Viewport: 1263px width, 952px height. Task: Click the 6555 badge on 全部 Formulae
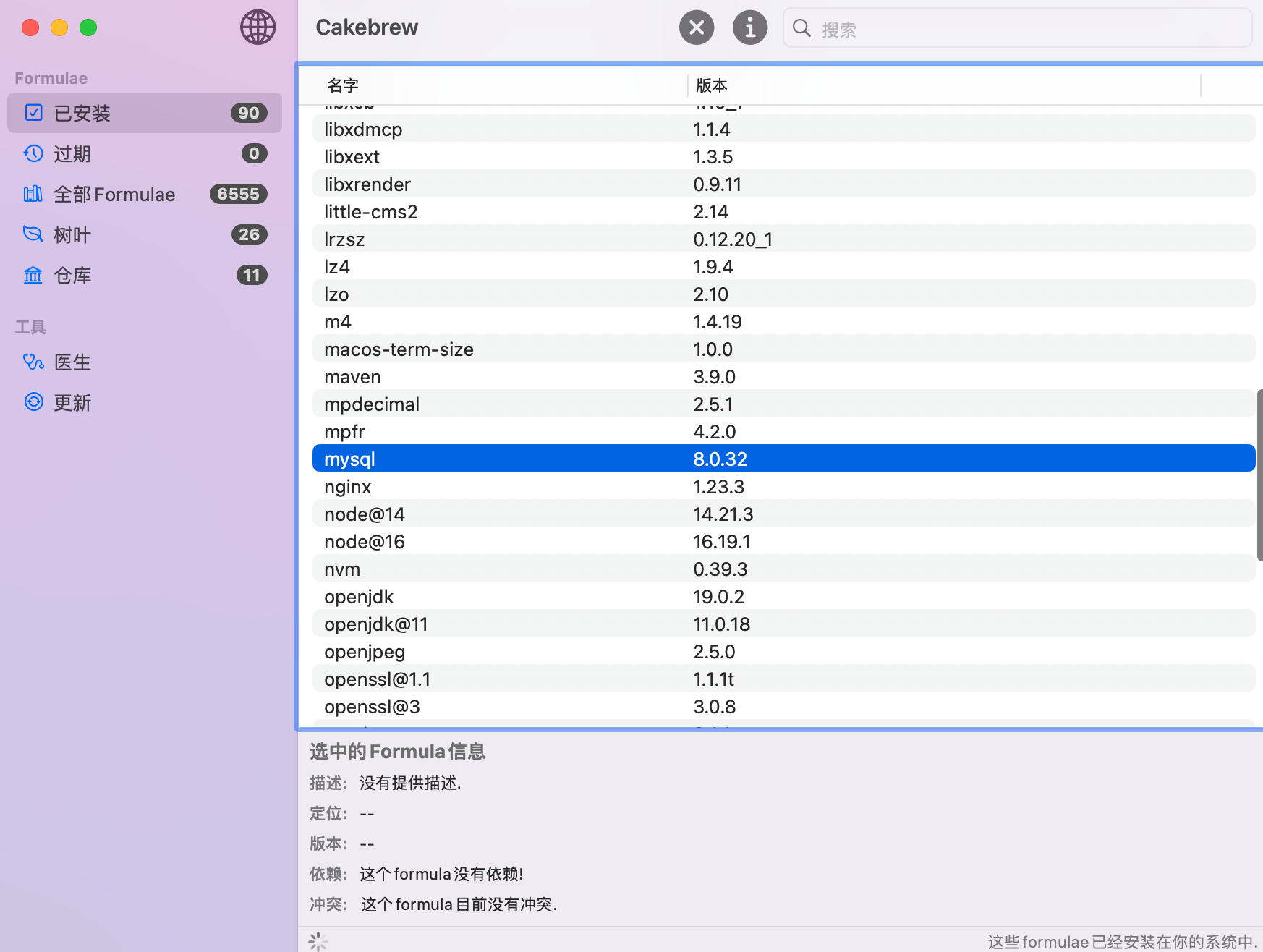239,194
